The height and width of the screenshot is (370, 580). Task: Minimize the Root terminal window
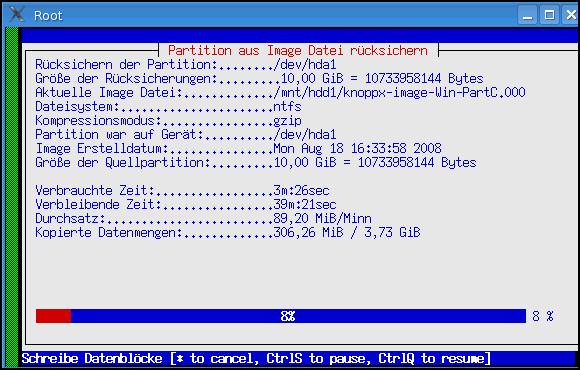[x=527, y=15]
